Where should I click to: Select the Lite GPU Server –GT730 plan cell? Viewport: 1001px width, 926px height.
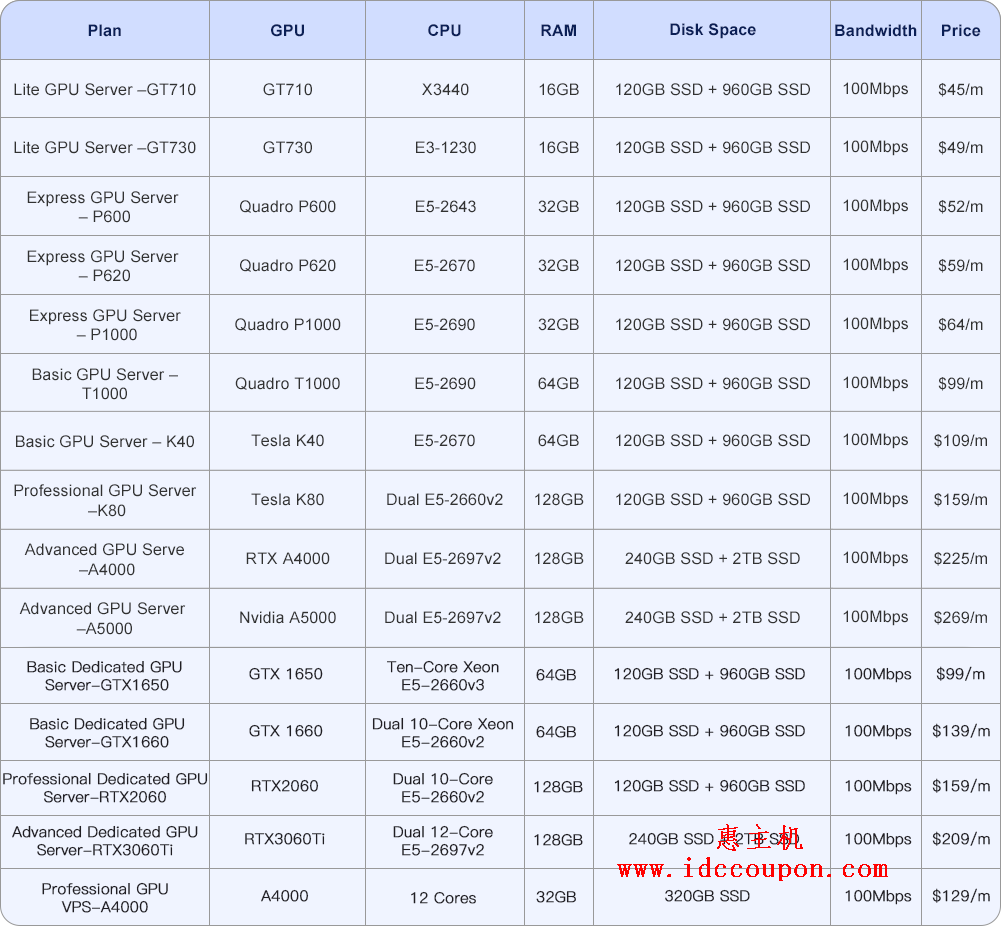(x=105, y=147)
